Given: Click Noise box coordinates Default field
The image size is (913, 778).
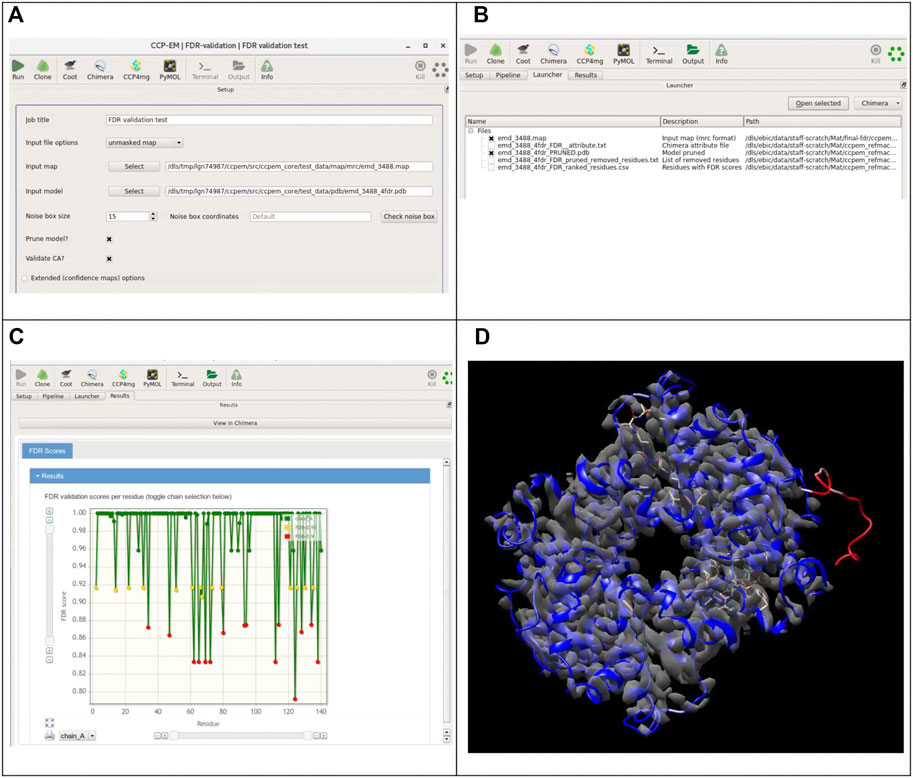Looking at the screenshot, I should coord(310,217).
